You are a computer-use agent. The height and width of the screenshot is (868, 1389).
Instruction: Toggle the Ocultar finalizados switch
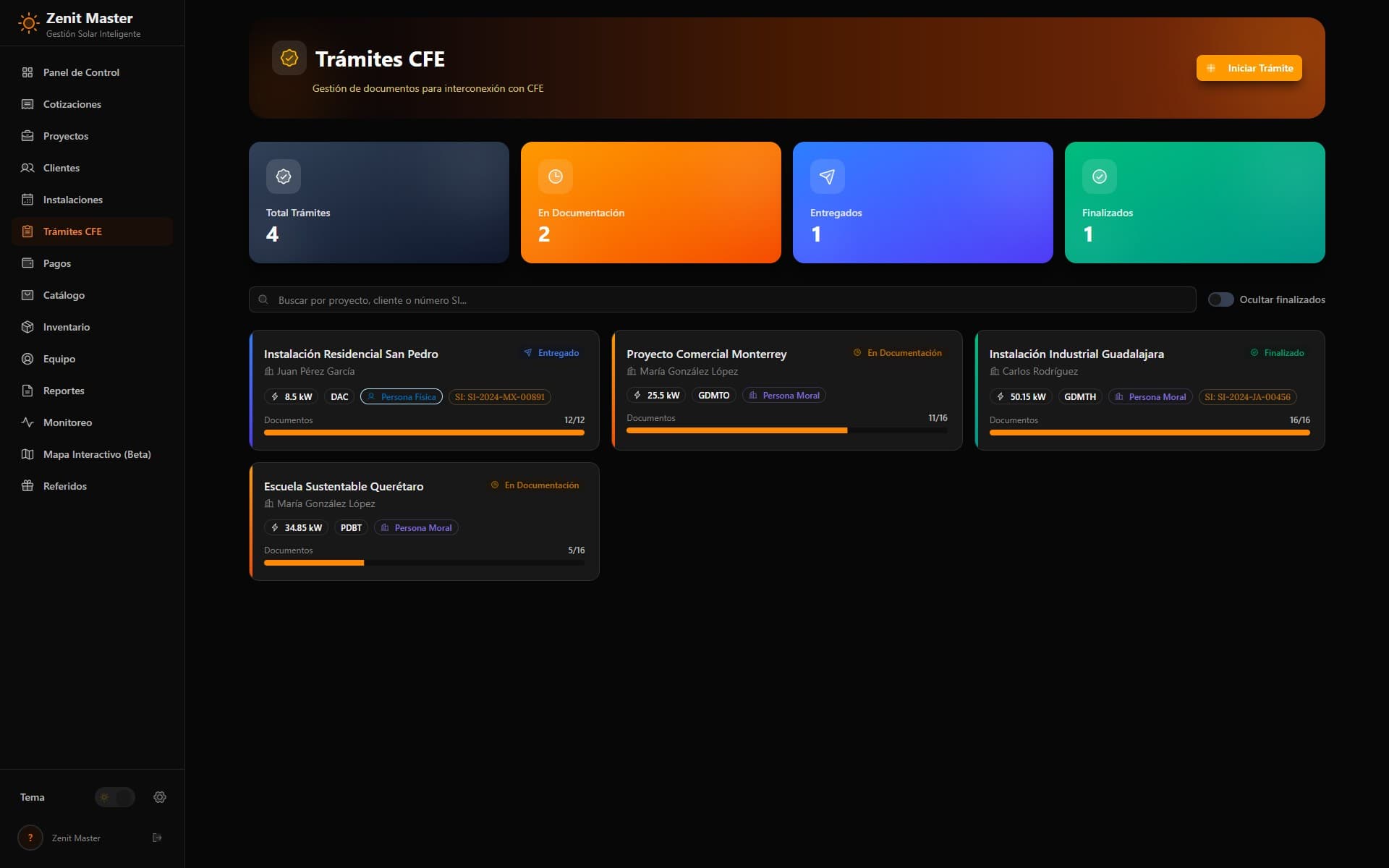coord(1220,299)
